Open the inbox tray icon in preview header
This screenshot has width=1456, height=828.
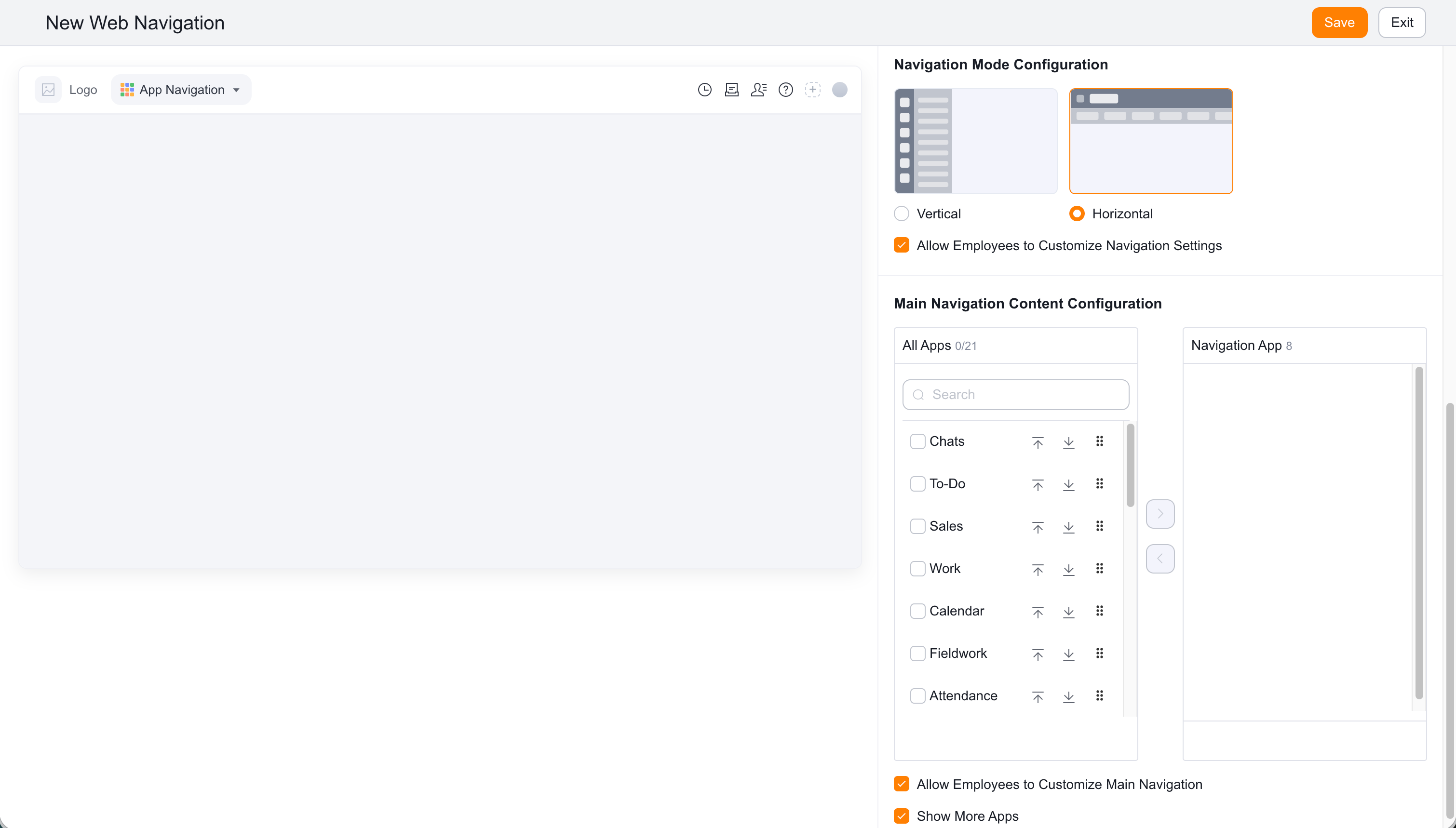[731, 90]
